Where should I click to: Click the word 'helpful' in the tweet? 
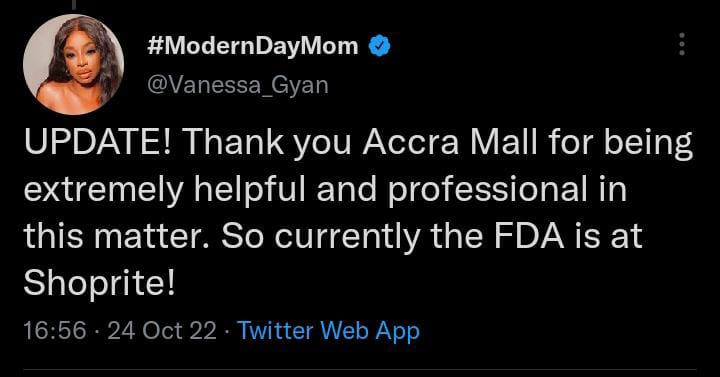250,191
